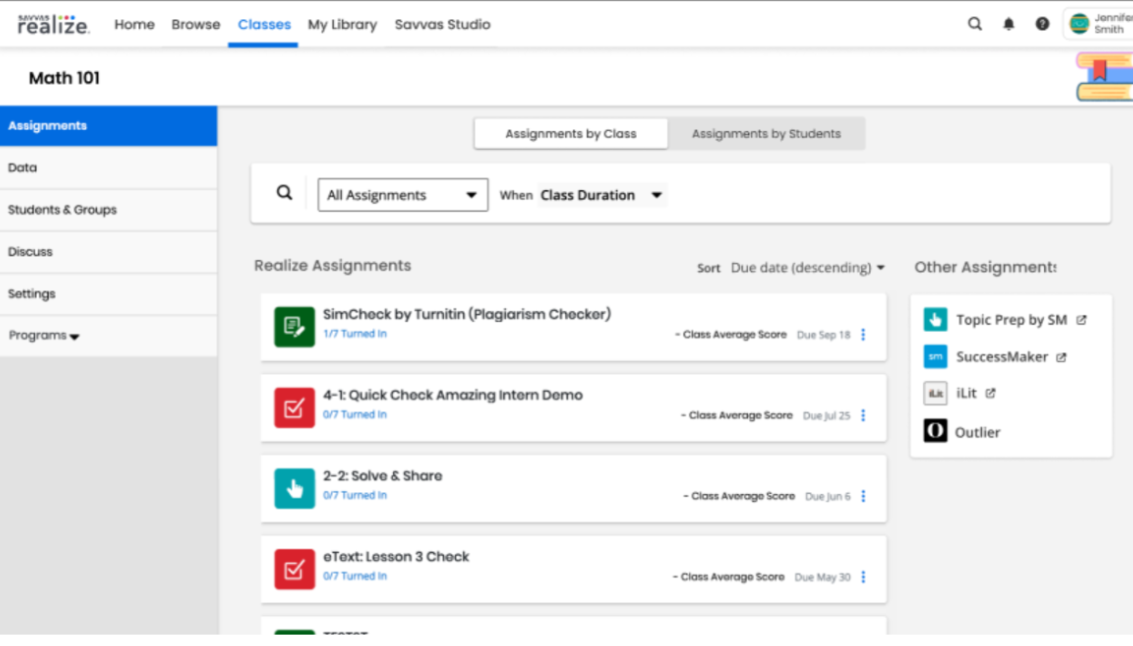This screenshot has height=646, width=1133.
Task: Open Savvas Studio in the top navigation
Action: coord(442,25)
